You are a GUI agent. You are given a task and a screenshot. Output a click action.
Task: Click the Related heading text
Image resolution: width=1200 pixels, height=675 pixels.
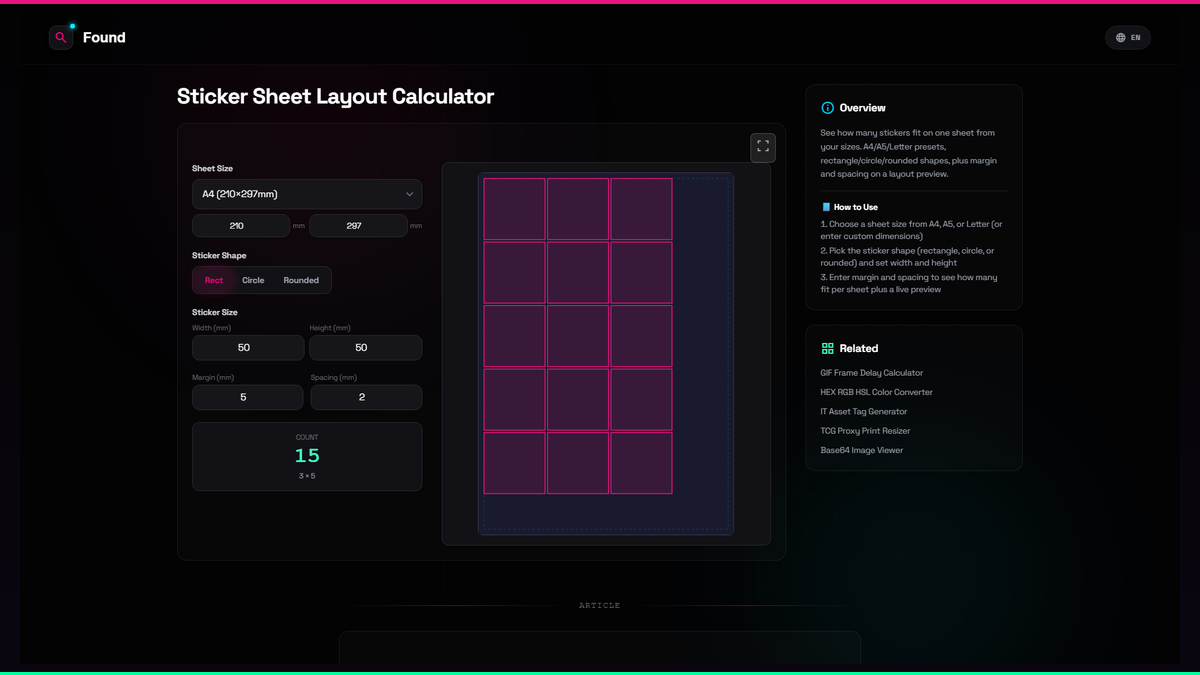click(x=859, y=349)
